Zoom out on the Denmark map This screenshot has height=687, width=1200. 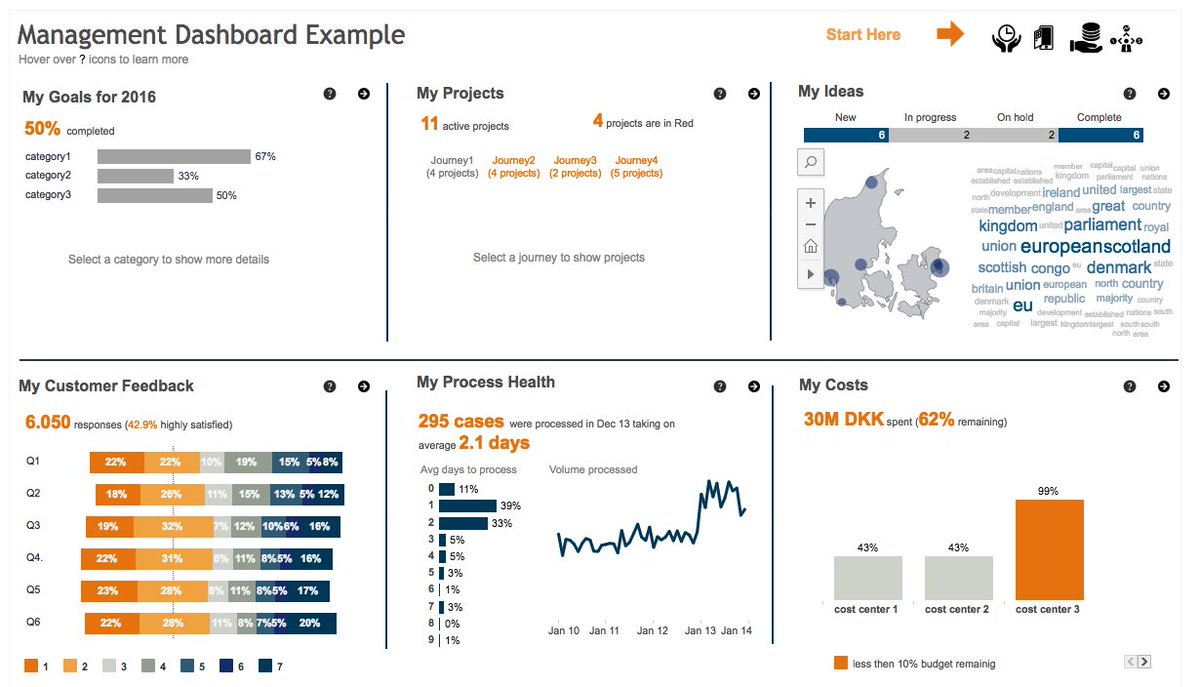click(x=810, y=225)
